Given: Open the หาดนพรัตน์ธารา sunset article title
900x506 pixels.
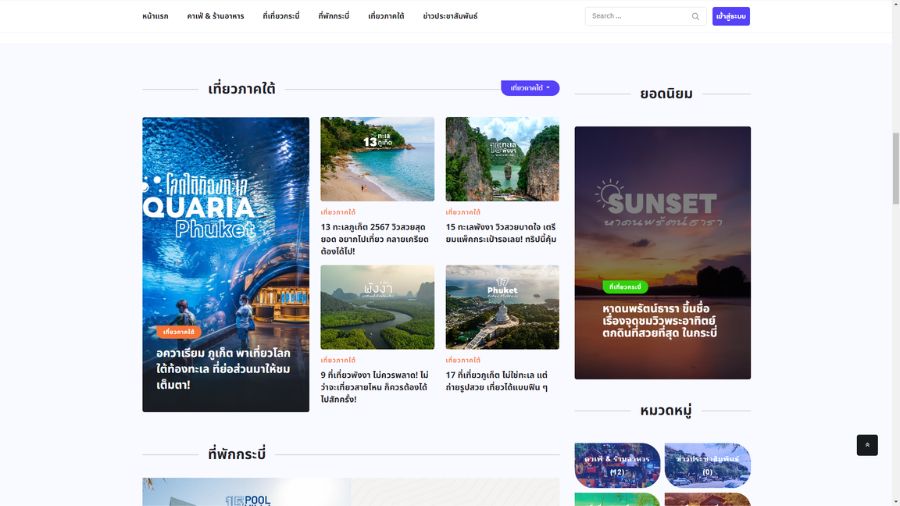Looking at the screenshot, I should point(660,321).
